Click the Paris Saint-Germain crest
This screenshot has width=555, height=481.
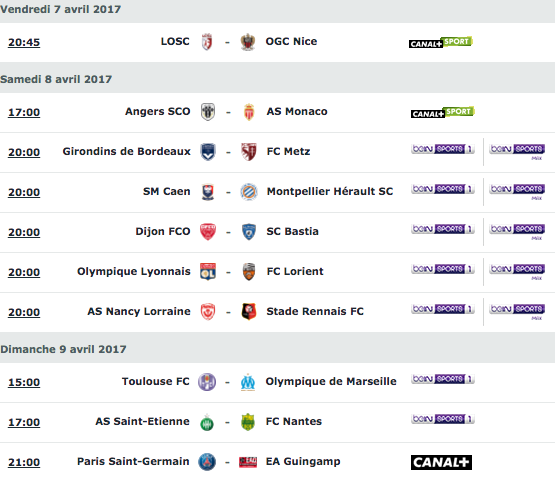pos(207,462)
